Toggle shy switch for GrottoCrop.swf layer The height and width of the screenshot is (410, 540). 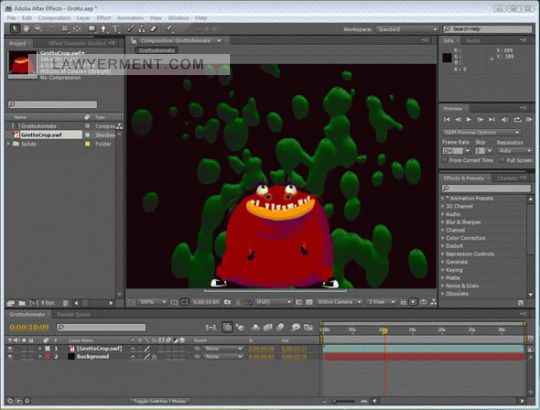point(133,349)
